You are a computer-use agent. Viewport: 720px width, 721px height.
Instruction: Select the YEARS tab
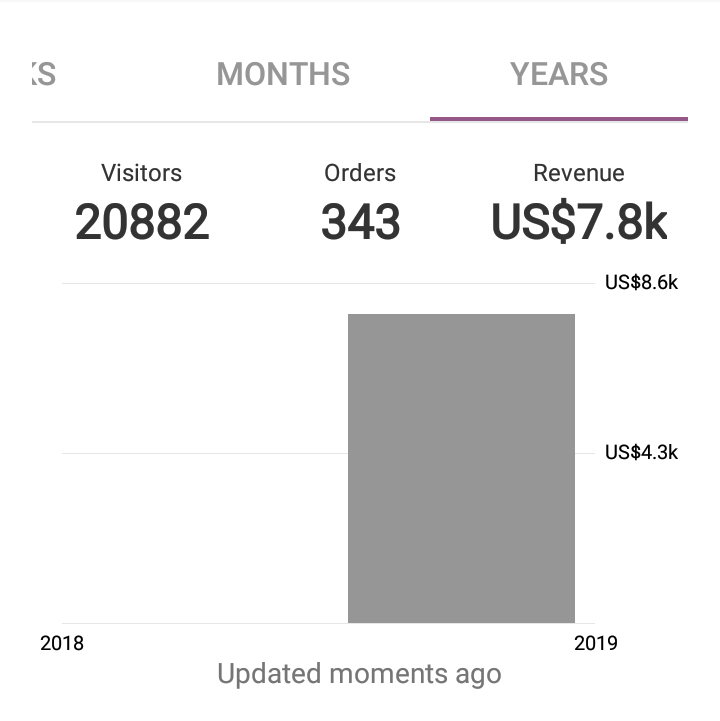click(x=559, y=75)
